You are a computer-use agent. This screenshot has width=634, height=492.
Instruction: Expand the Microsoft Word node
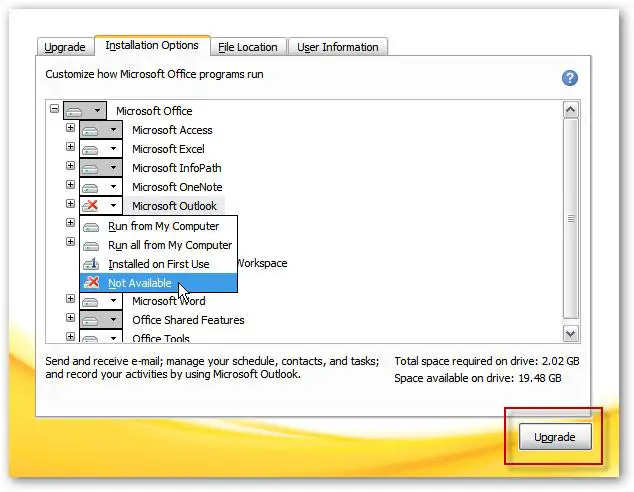(70, 299)
